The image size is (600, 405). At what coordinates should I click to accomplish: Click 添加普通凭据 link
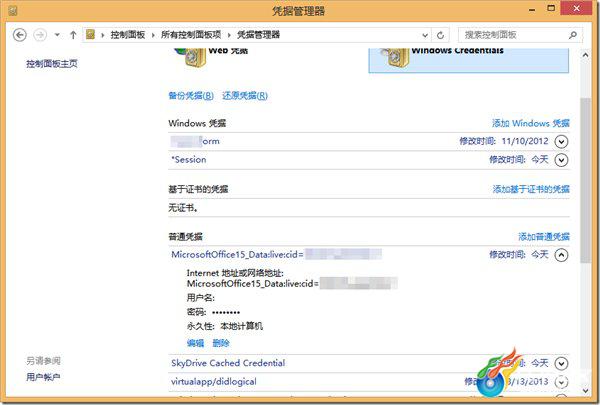(544, 237)
